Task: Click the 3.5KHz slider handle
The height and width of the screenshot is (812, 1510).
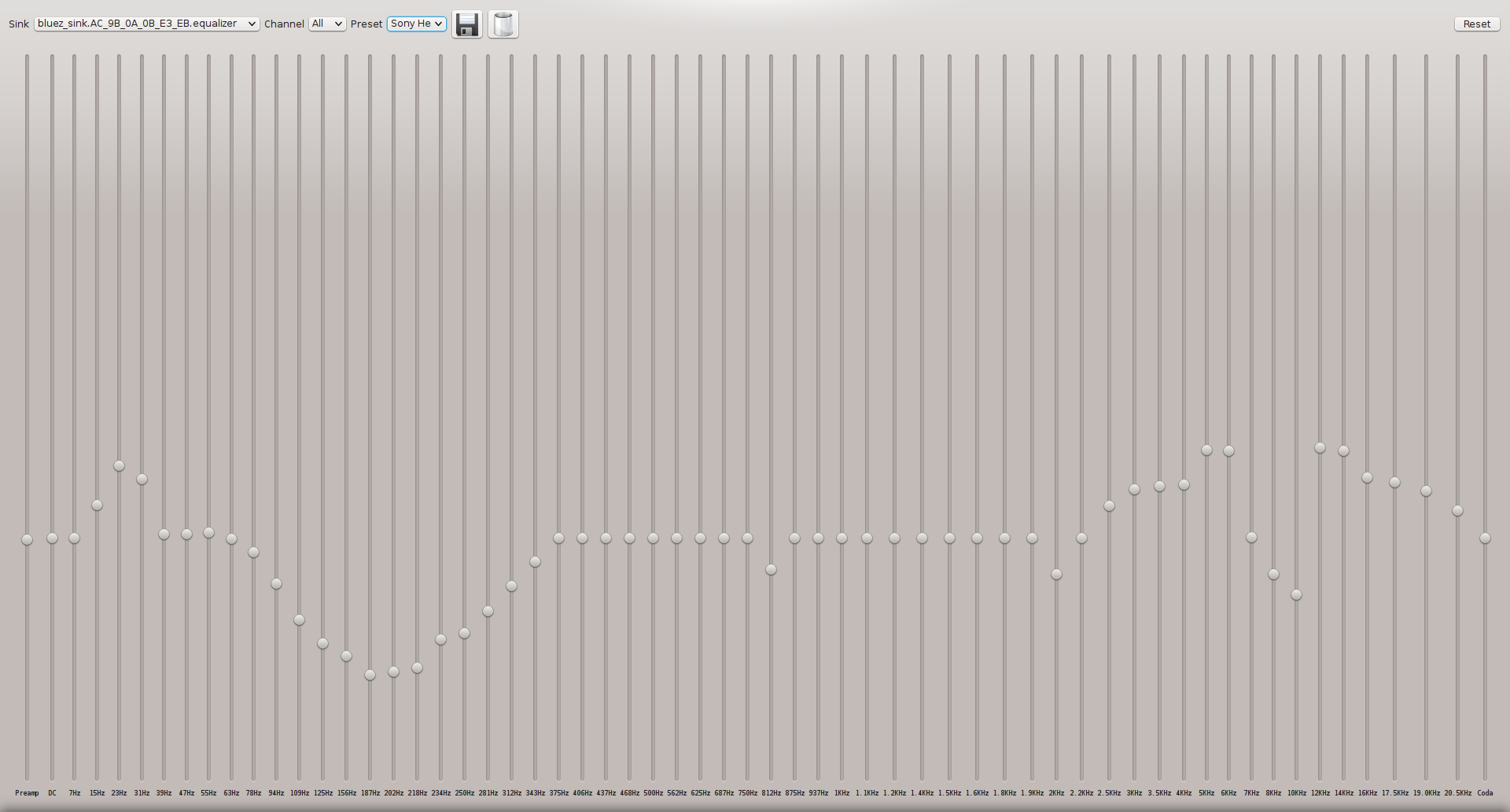Action: coord(1159,486)
